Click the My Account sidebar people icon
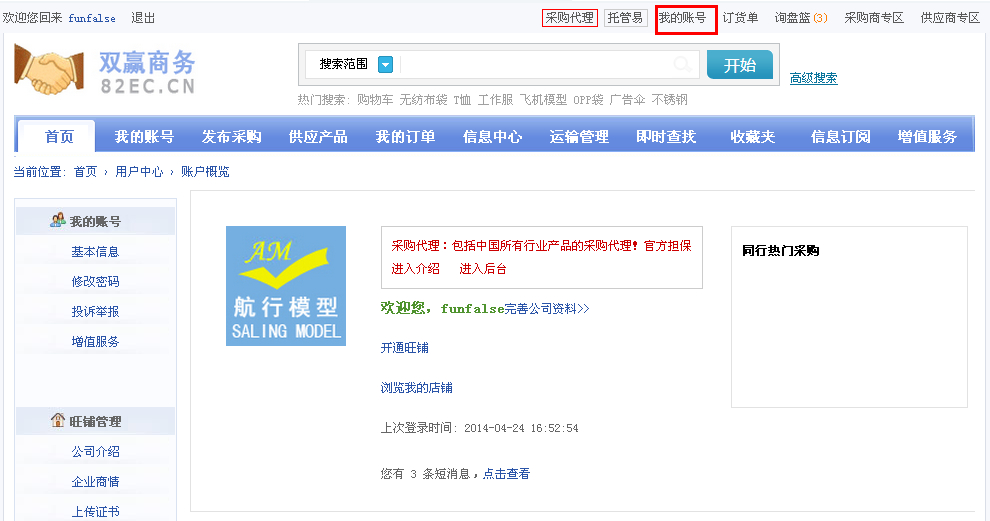 coord(58,221)
